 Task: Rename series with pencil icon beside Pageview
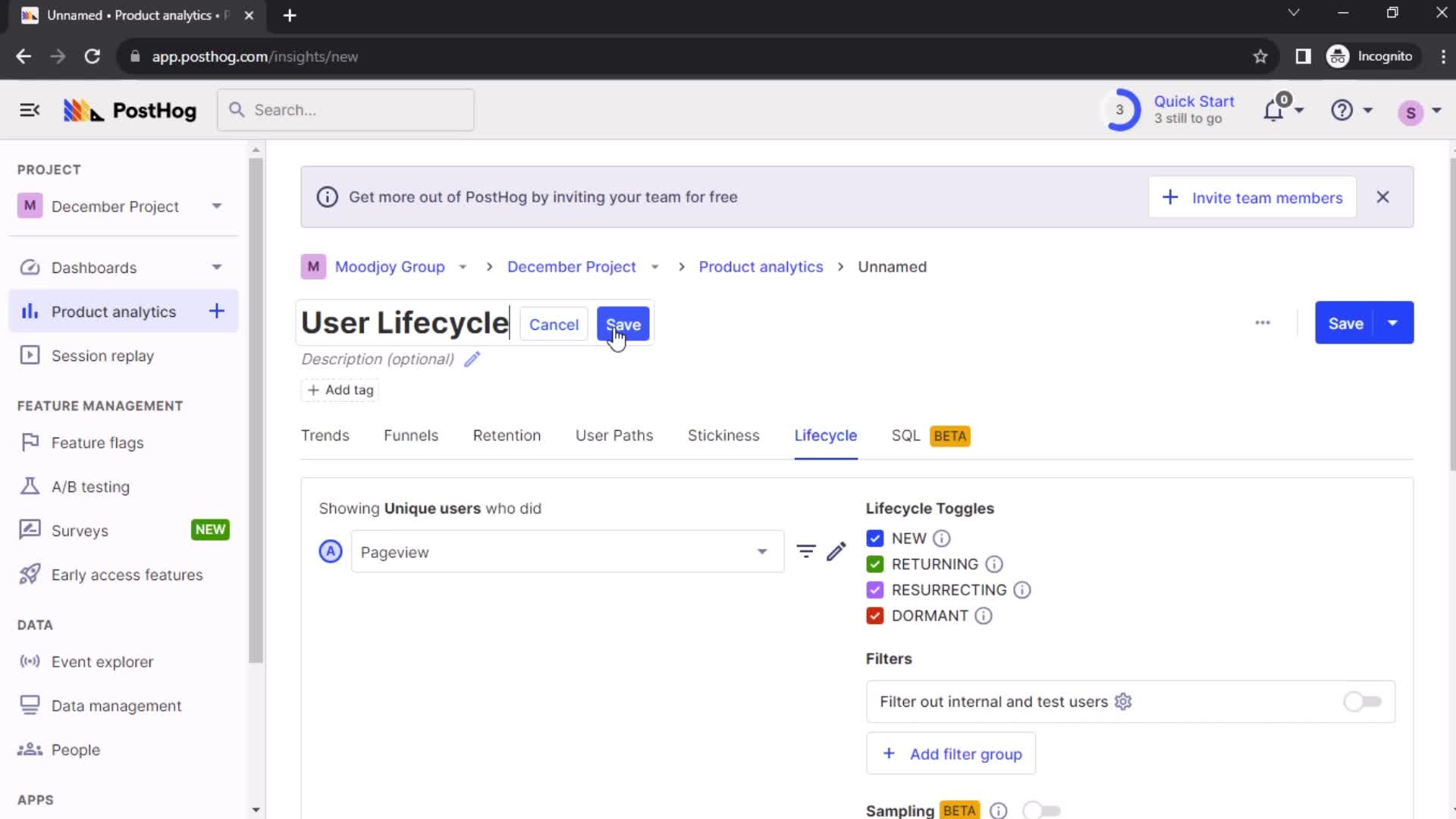836,551
